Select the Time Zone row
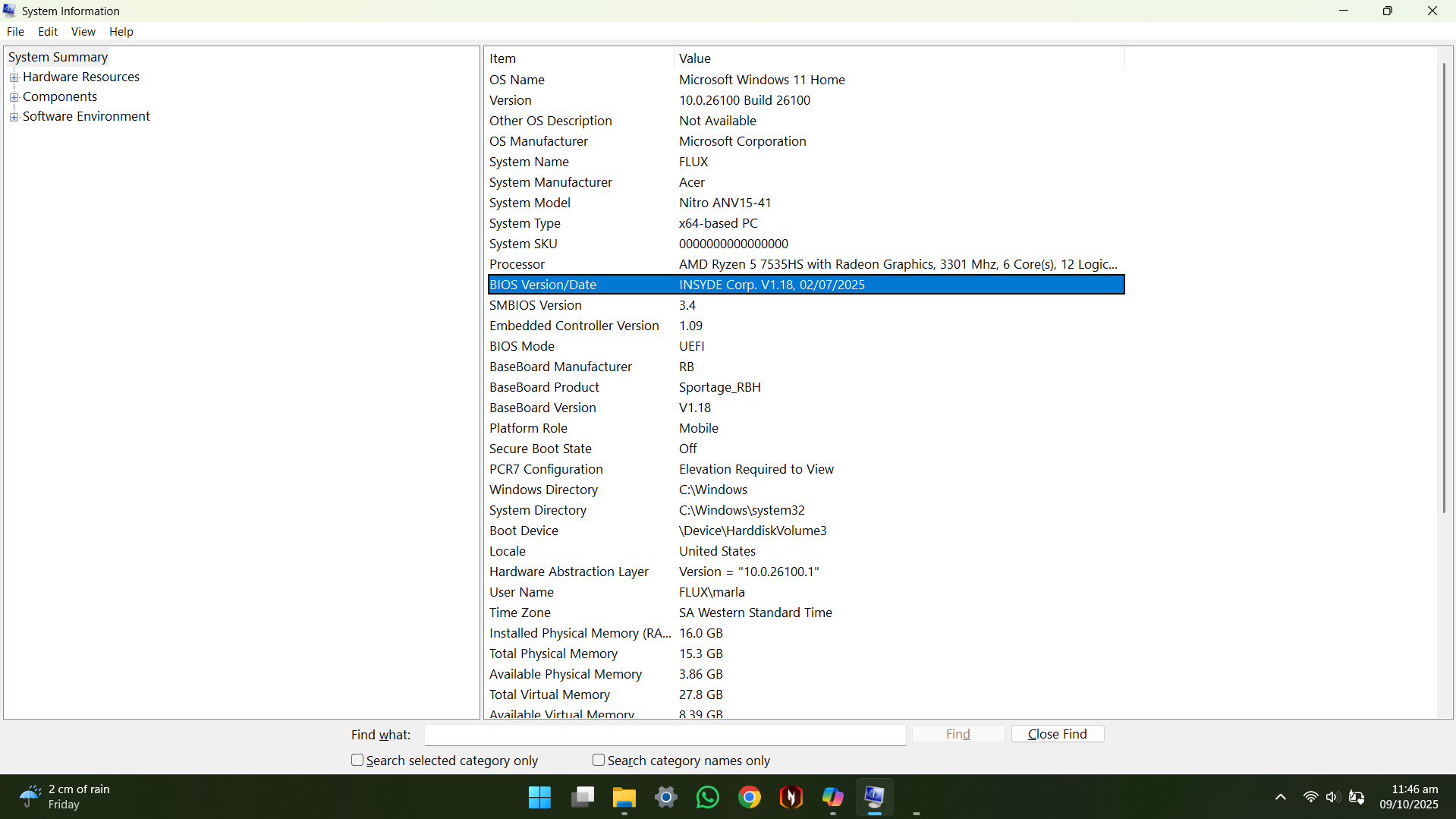The image size is (1456, 819). point(806,613)
